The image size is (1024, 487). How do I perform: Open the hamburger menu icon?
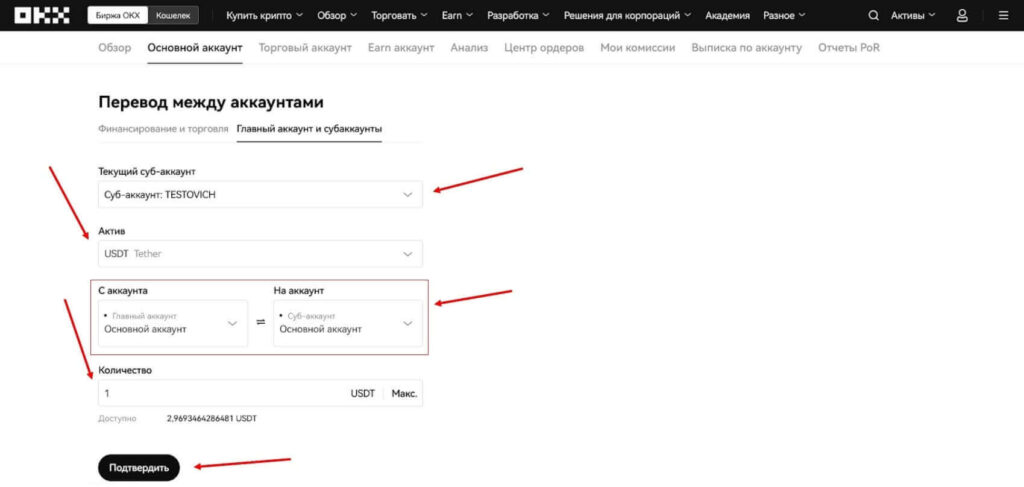[x=1003, y=16]
